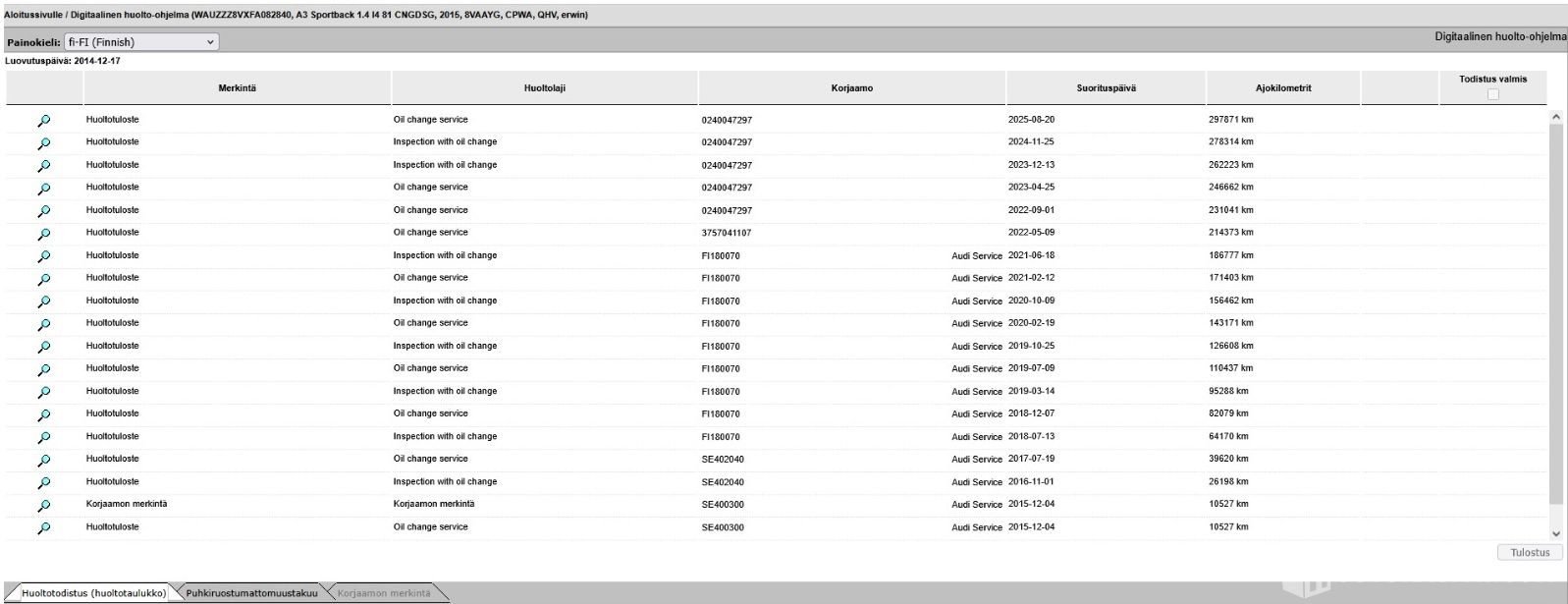Open the Painokieli language dropdown
The height and width of the screenshot is (604, 1568).
point(141,42)
